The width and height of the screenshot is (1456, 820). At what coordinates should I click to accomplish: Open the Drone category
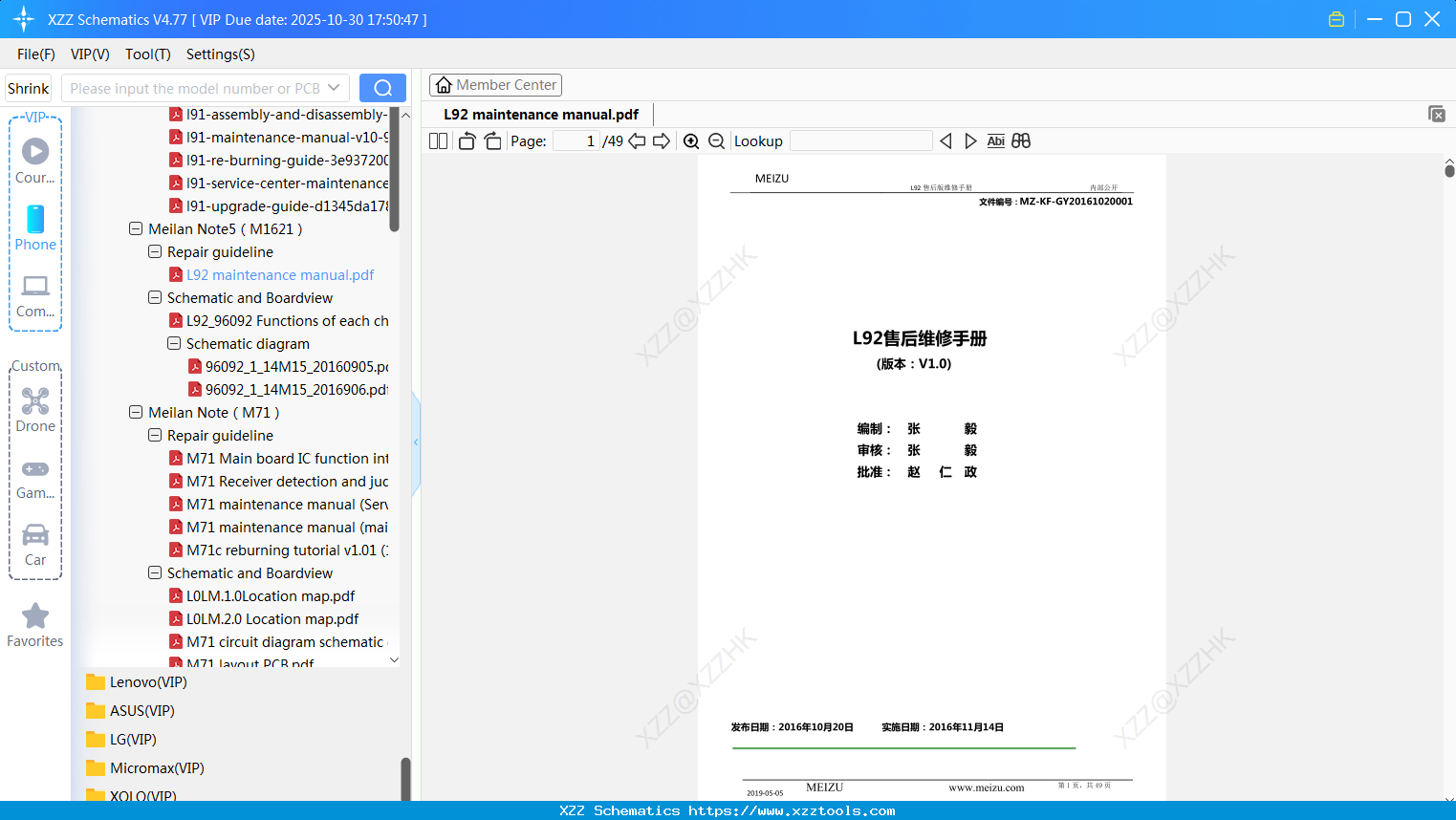[x=35, y=410]
